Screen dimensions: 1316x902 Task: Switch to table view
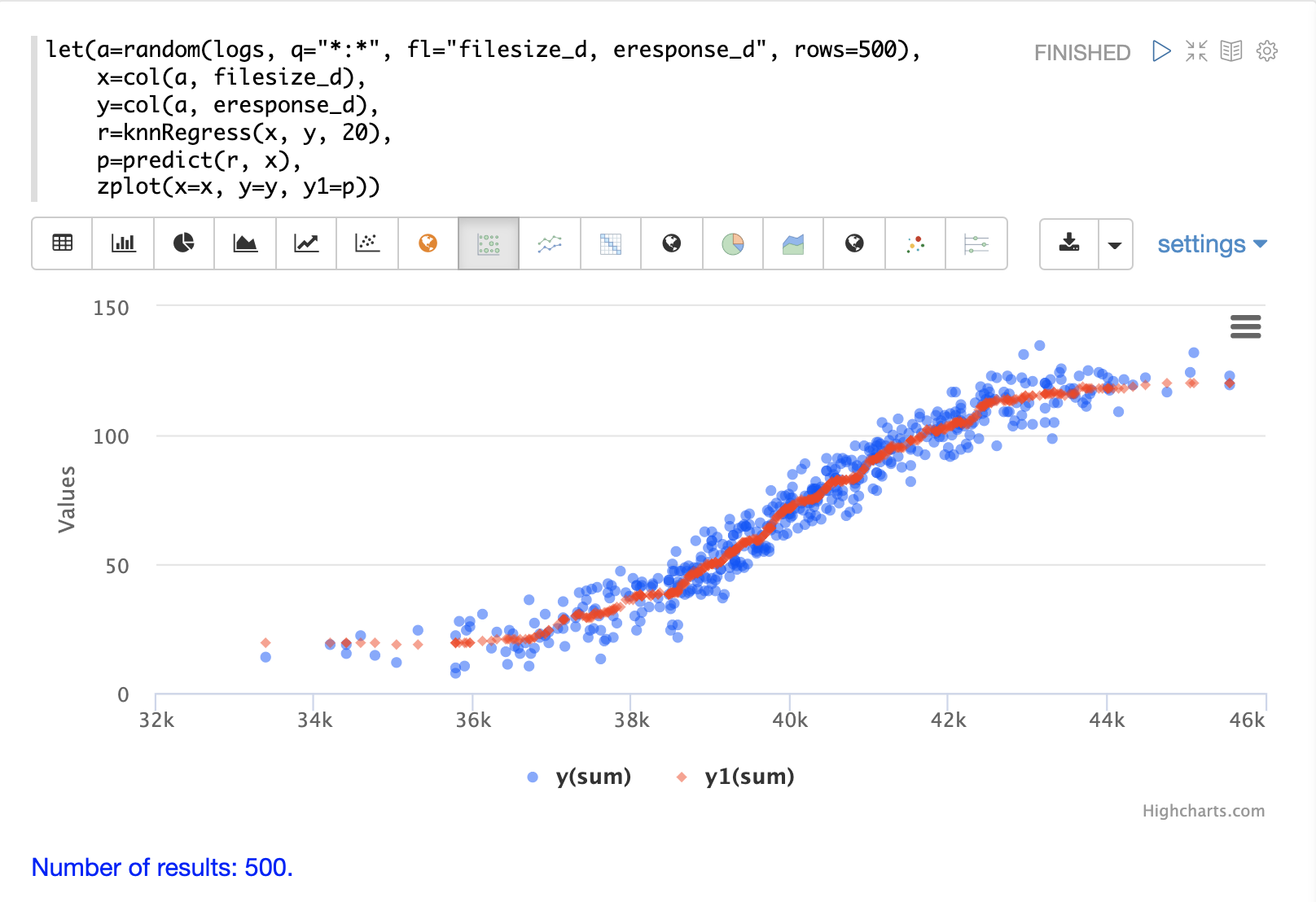pos(62,243)
